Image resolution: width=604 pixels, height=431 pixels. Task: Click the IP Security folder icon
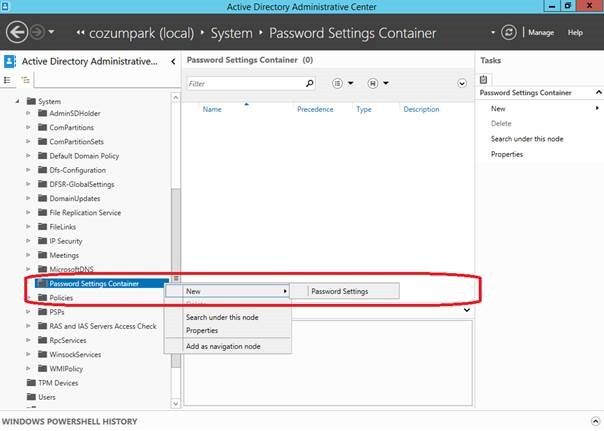pyautogui.click(x=42, y=241)
